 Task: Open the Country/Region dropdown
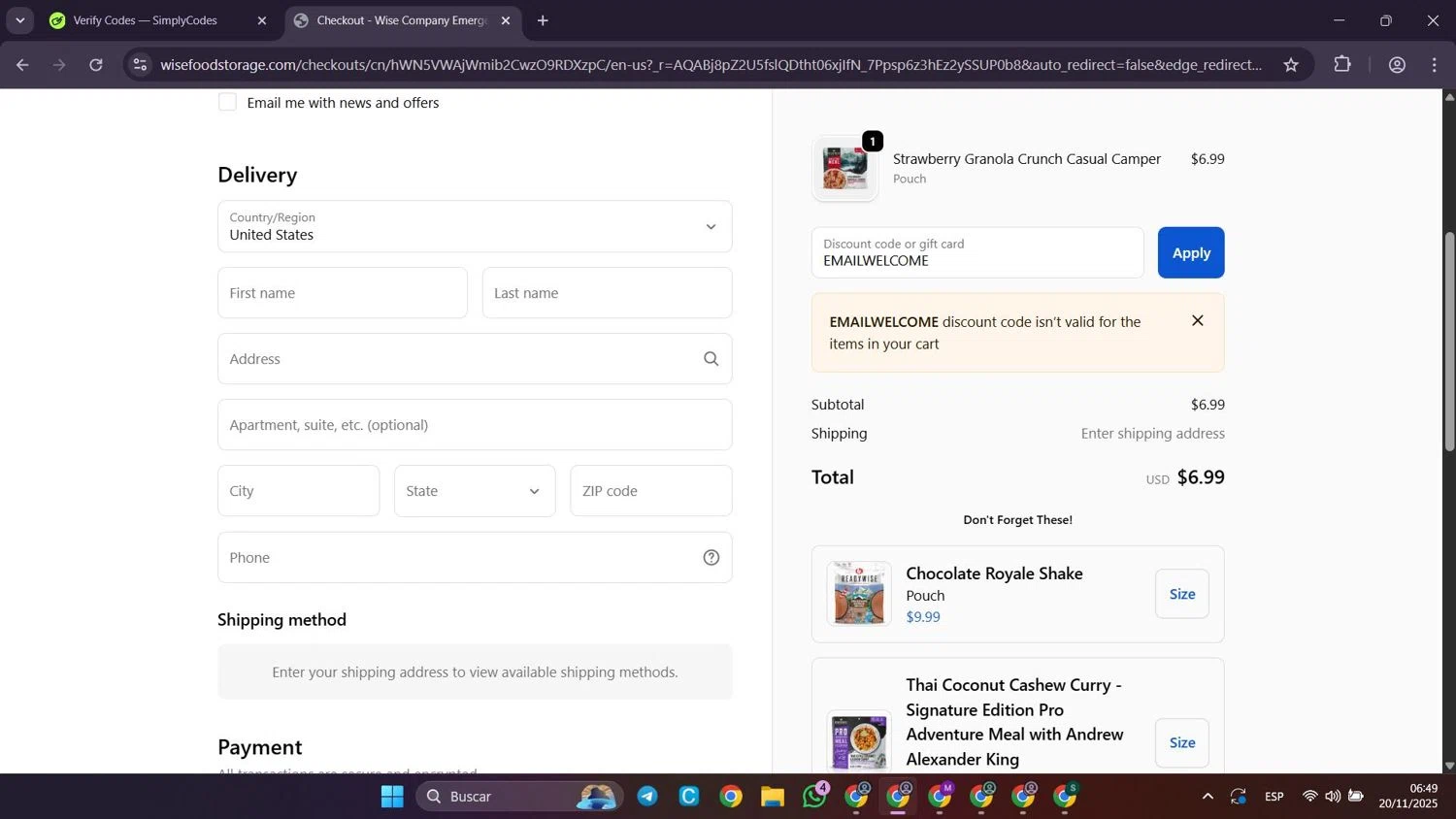coord(475,226)
